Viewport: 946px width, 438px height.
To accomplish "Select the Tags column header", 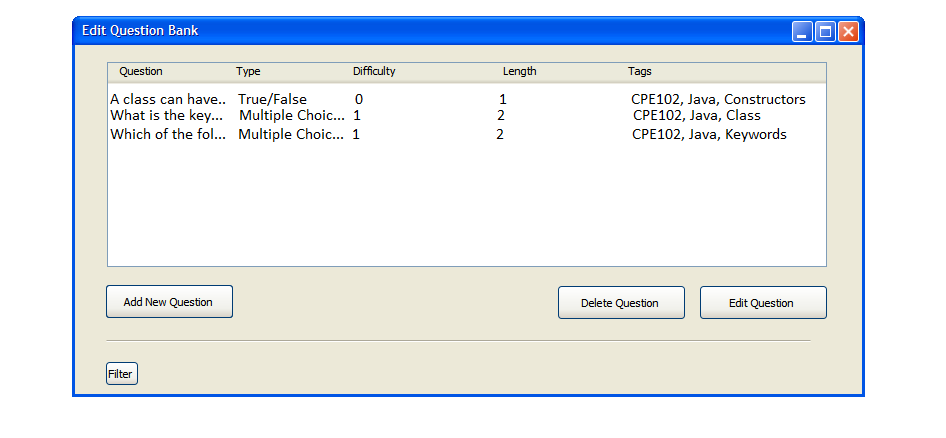I will 640,72.
